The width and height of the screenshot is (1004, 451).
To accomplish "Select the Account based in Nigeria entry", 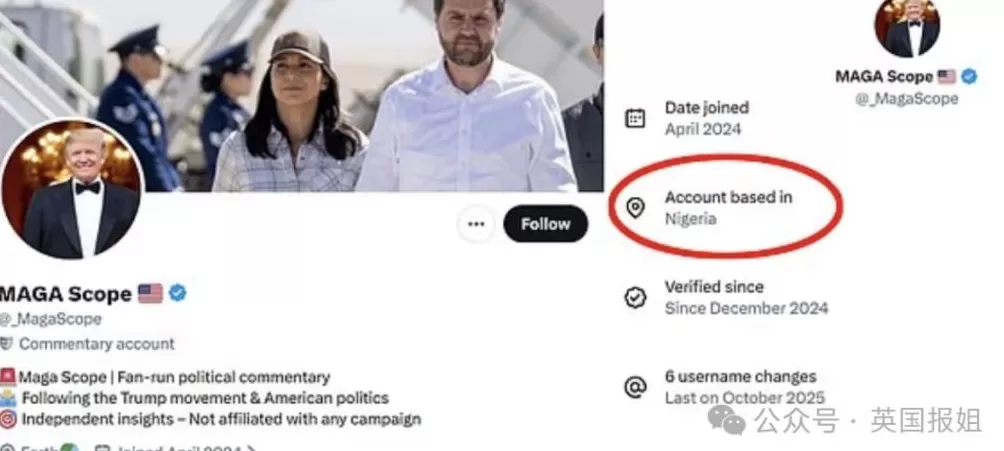I will pos(728,207).
